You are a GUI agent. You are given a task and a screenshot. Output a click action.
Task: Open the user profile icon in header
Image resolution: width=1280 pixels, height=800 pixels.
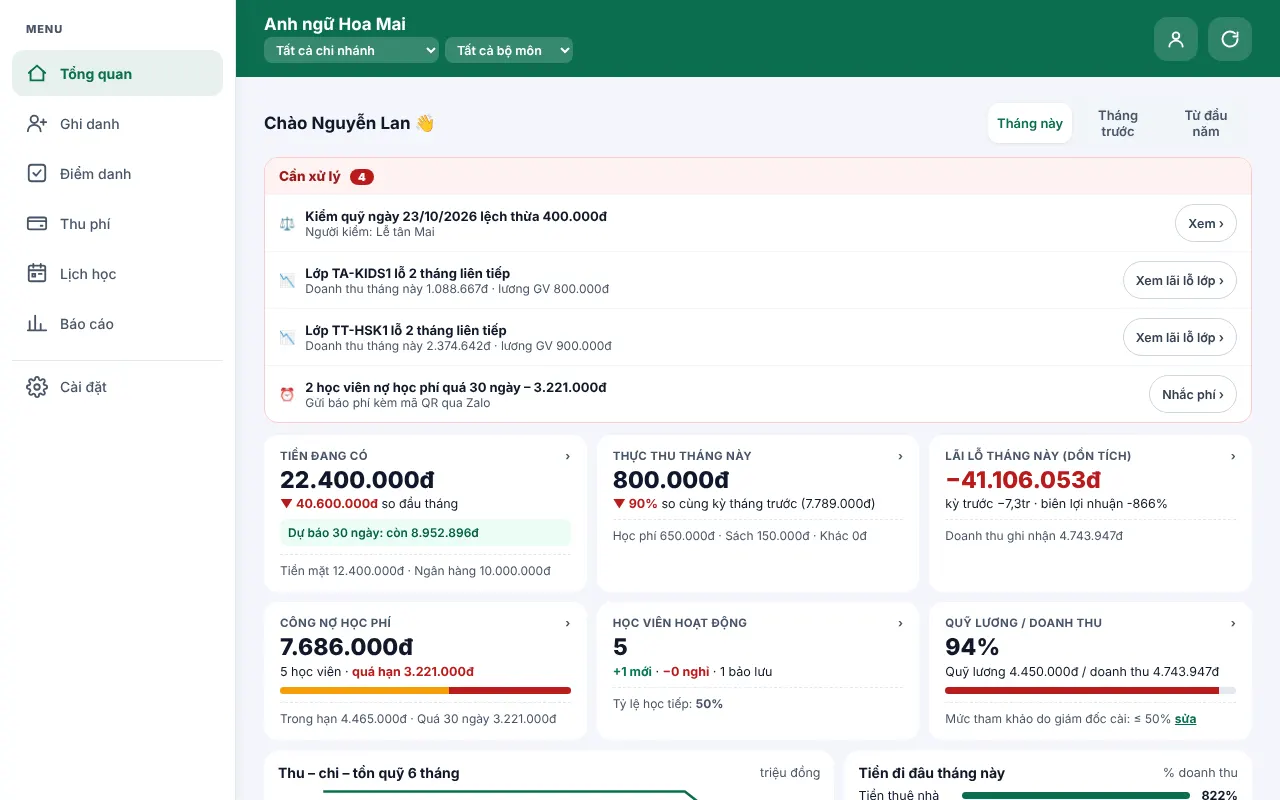pos(1176,39)
